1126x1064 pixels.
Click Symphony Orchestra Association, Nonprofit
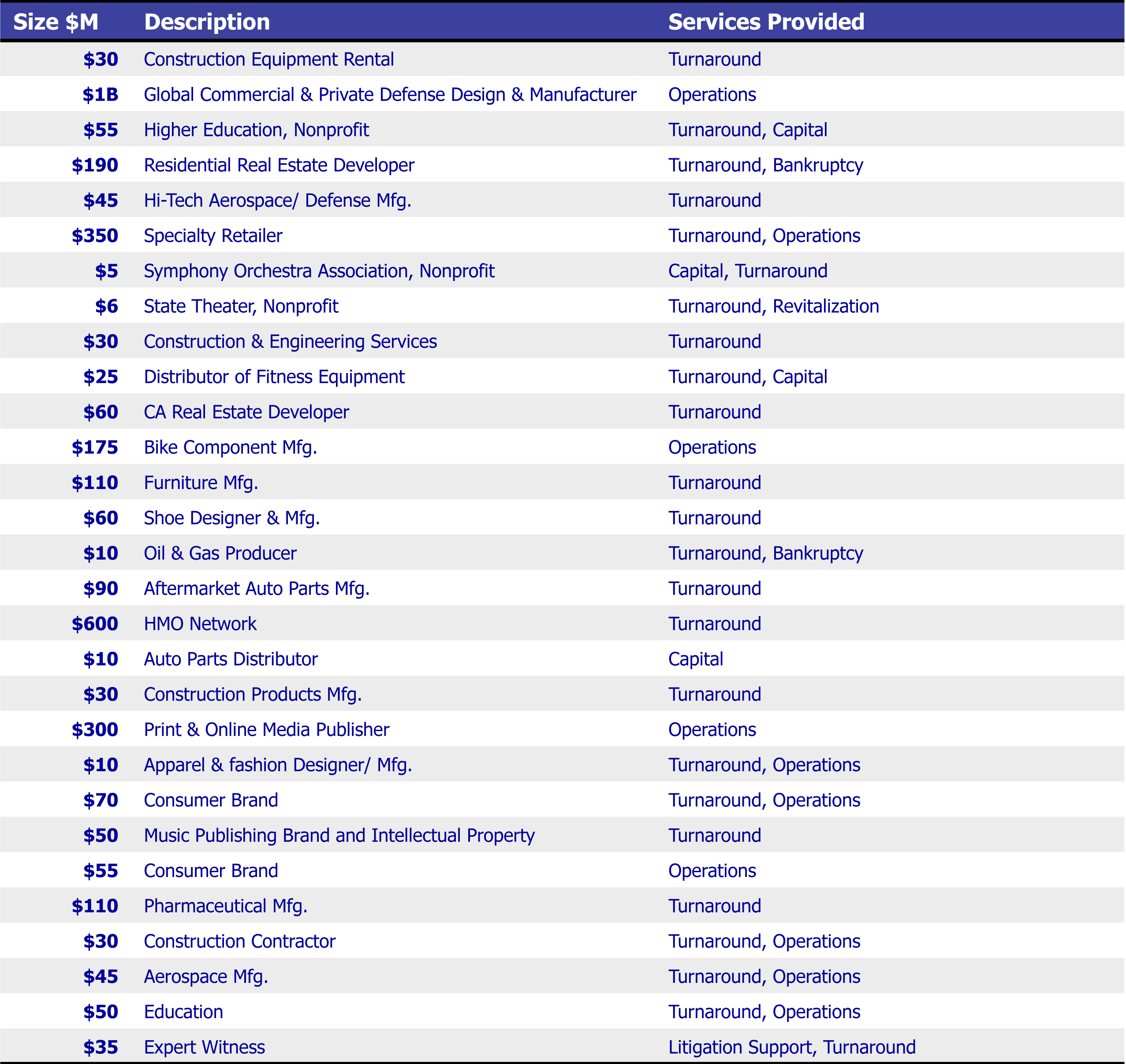pyautogui.click(x=319, y=271)
